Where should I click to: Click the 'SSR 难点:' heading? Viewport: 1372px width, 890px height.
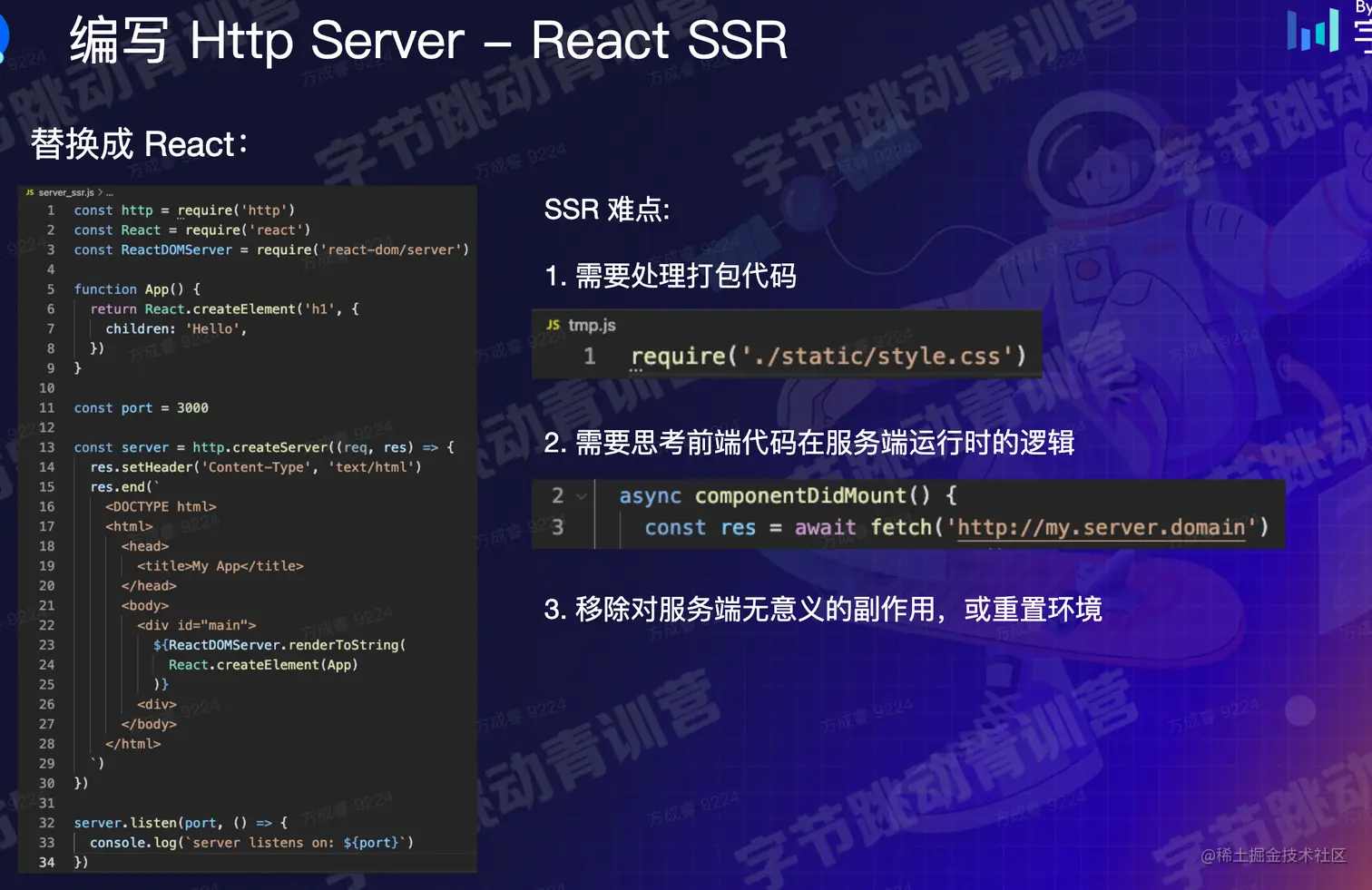tap(606, 210)
